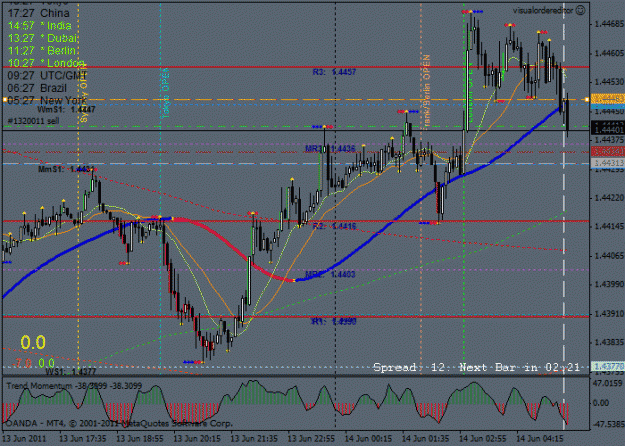The image size is (625, 446).
Task: Click -47.5385 on the indicator scale
Action: coord(608,424)
